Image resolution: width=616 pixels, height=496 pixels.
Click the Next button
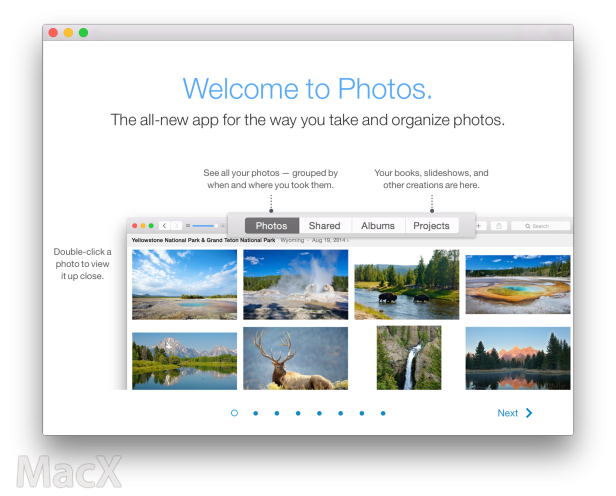(508, 413)
